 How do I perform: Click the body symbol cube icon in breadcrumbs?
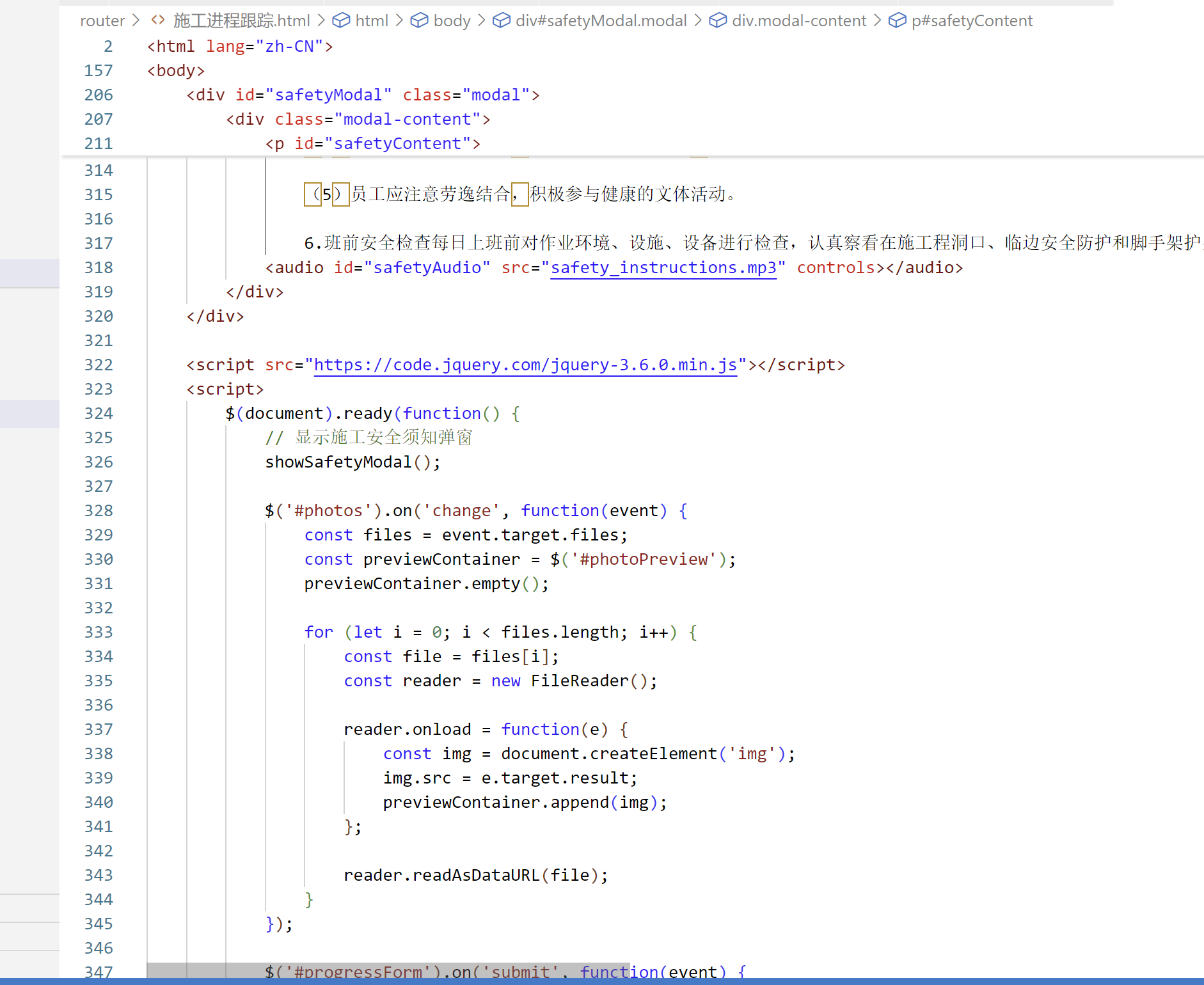click(419, 20)
